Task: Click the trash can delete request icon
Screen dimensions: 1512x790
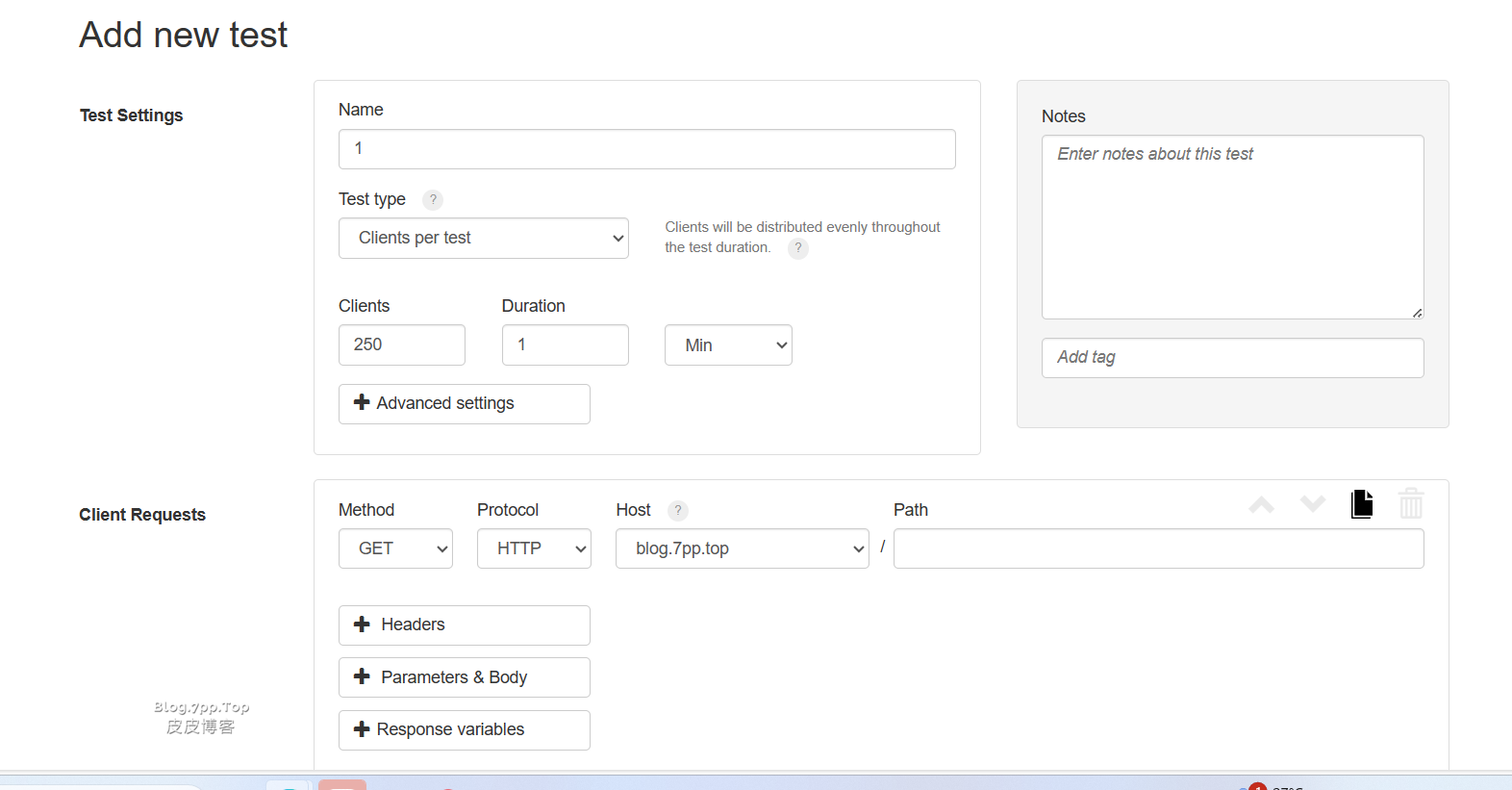Action: pos(1410,504)
